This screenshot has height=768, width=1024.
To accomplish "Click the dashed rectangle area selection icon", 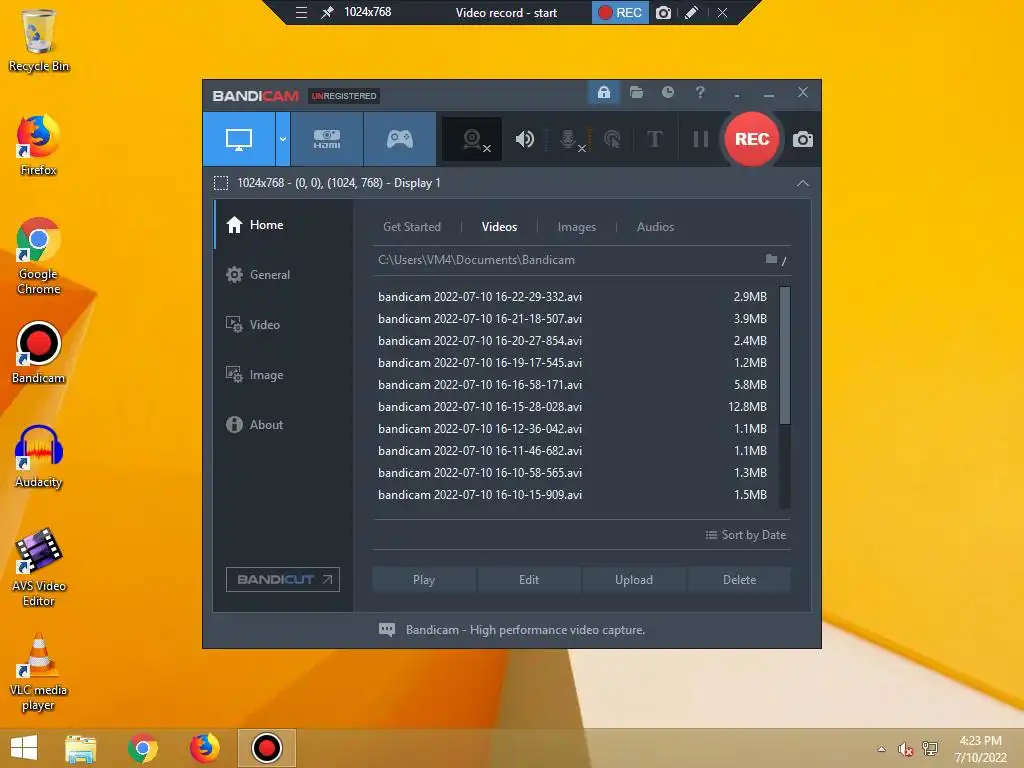I will click(221, 183).
